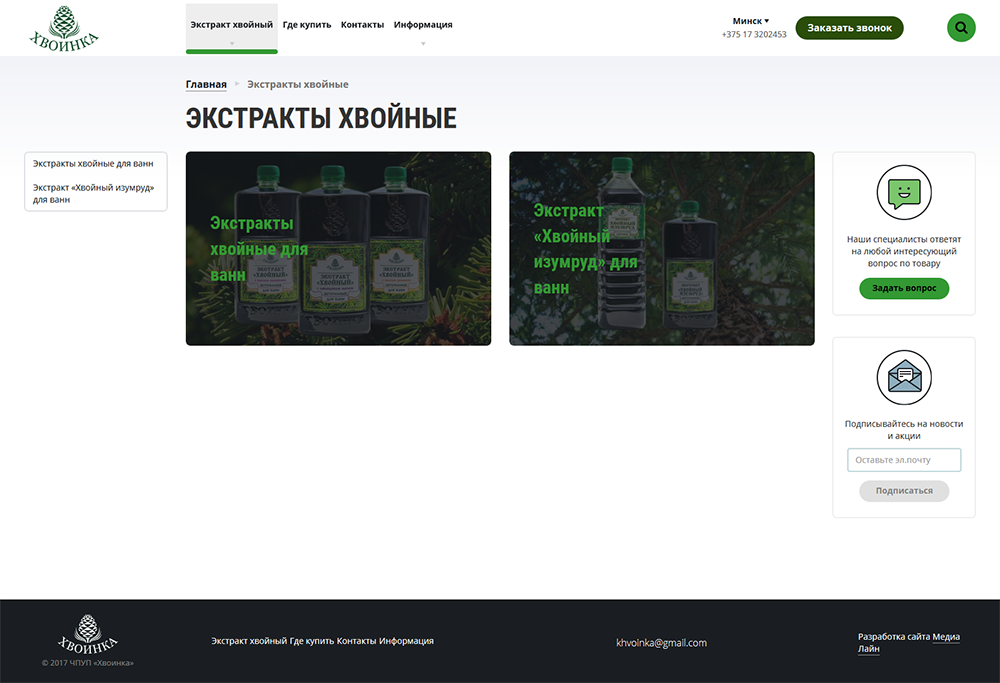1000x683 pixels.
Task: Expand the dropdown arrow under Информация
Action: 423,44
